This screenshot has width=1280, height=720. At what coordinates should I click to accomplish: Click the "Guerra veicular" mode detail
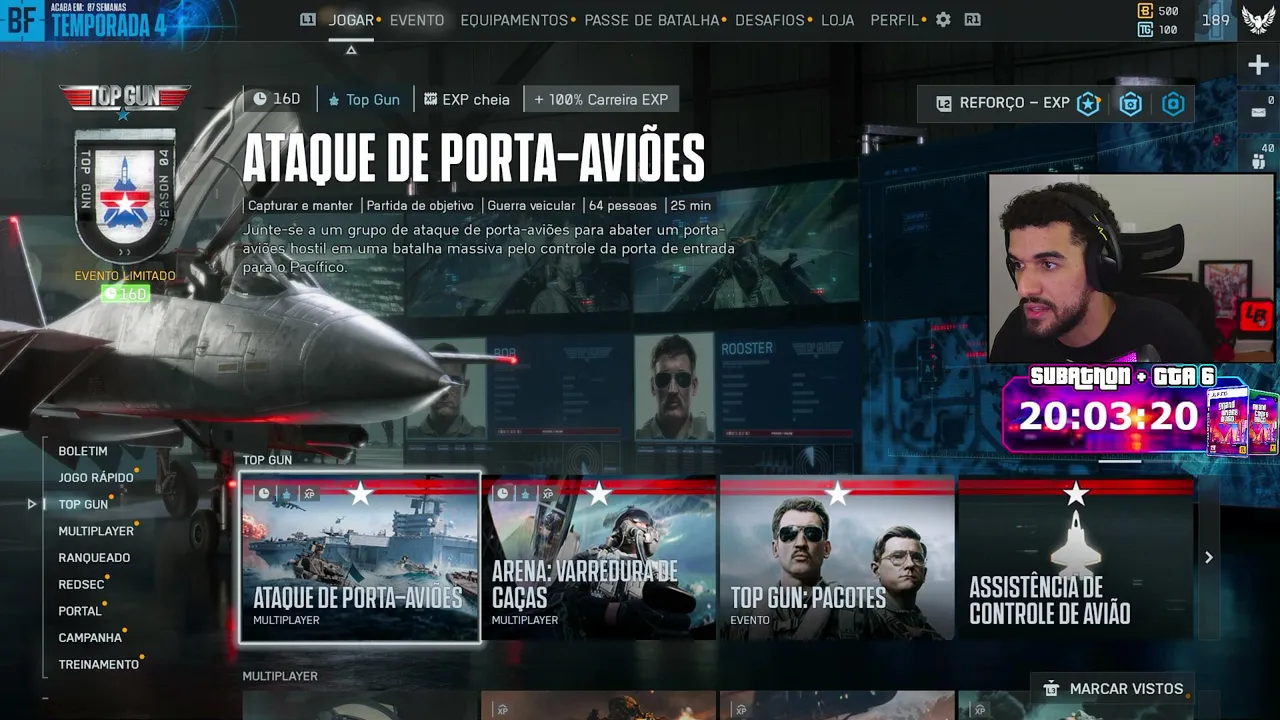(531, 205)
